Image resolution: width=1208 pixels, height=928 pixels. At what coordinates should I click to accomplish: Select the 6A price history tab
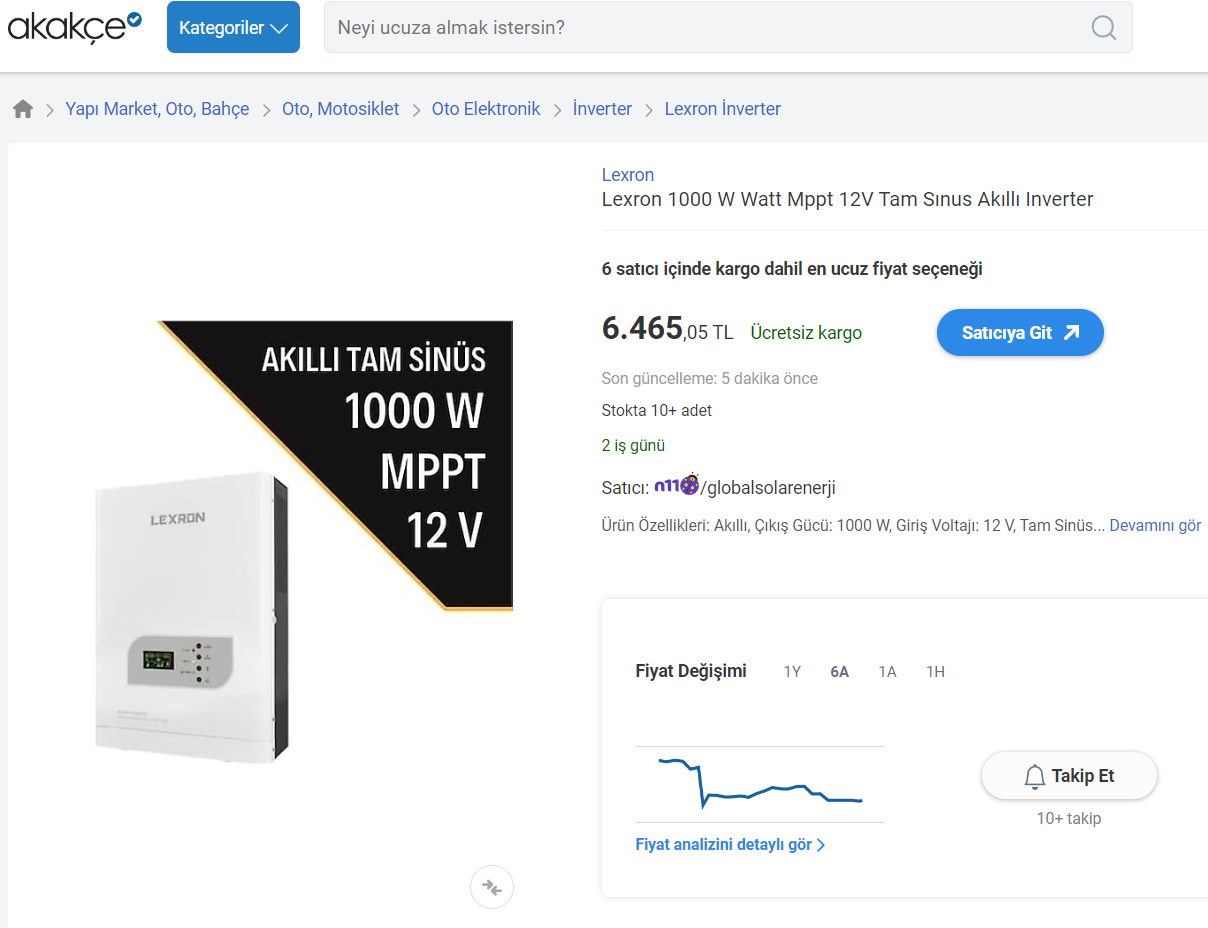point(839,672)
